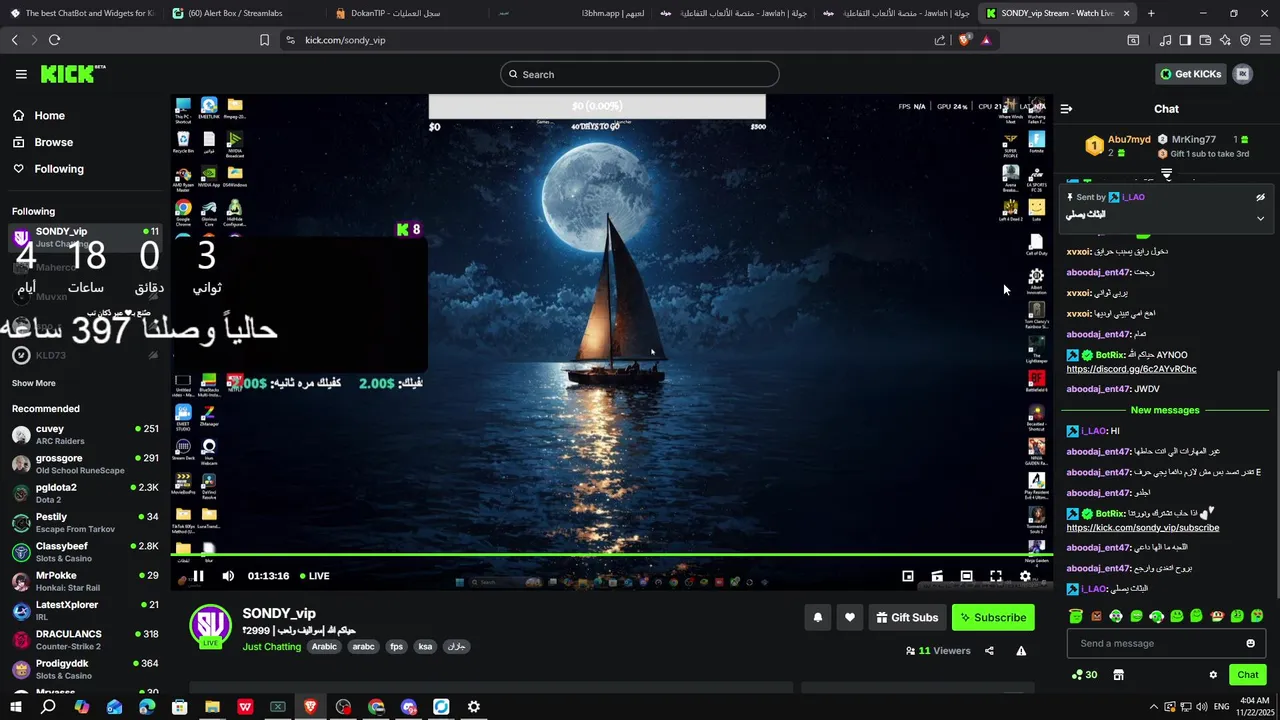Open chat settings gear
Viewport: 1280px width, 720px height.
1213,675
